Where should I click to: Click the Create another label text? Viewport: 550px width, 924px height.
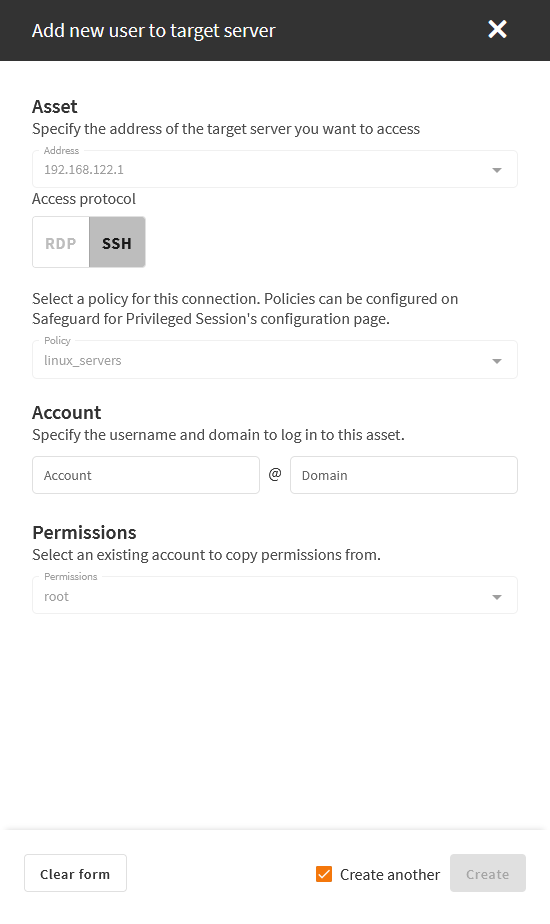(x=390, y=874)
